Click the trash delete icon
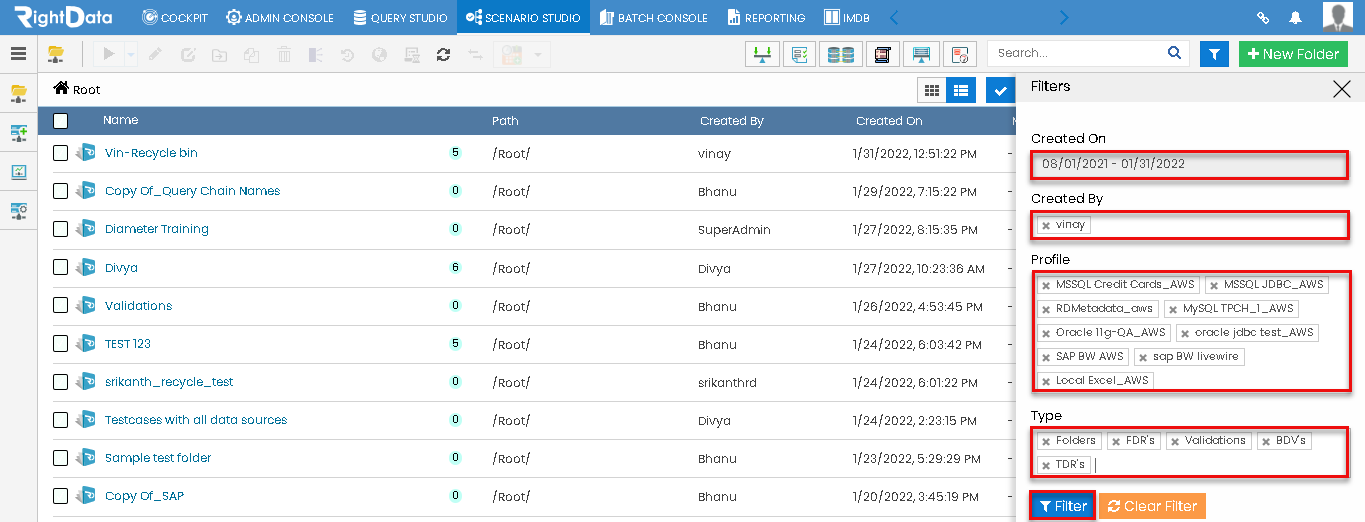Screen dimensions: 1365x522 (284, 54)
